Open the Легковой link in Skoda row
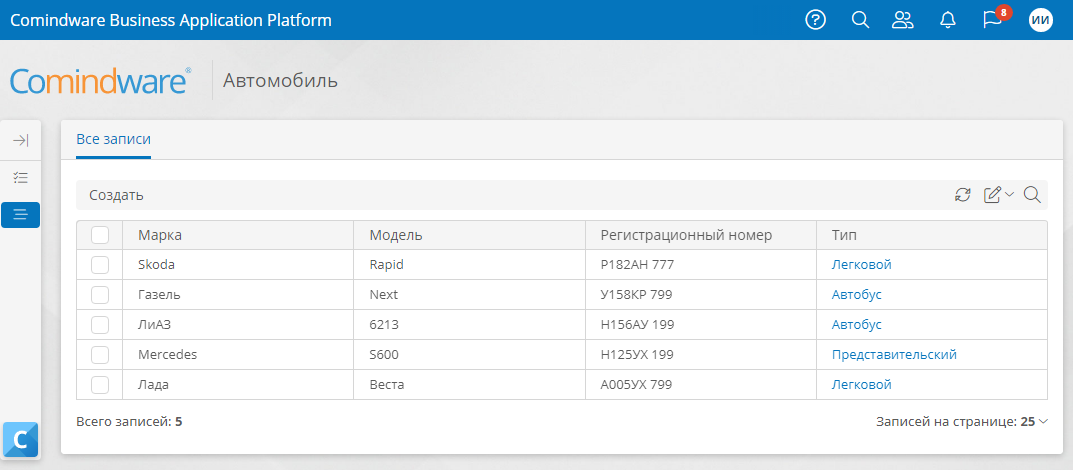The image size is (1073, 470). tap(862, 265)
